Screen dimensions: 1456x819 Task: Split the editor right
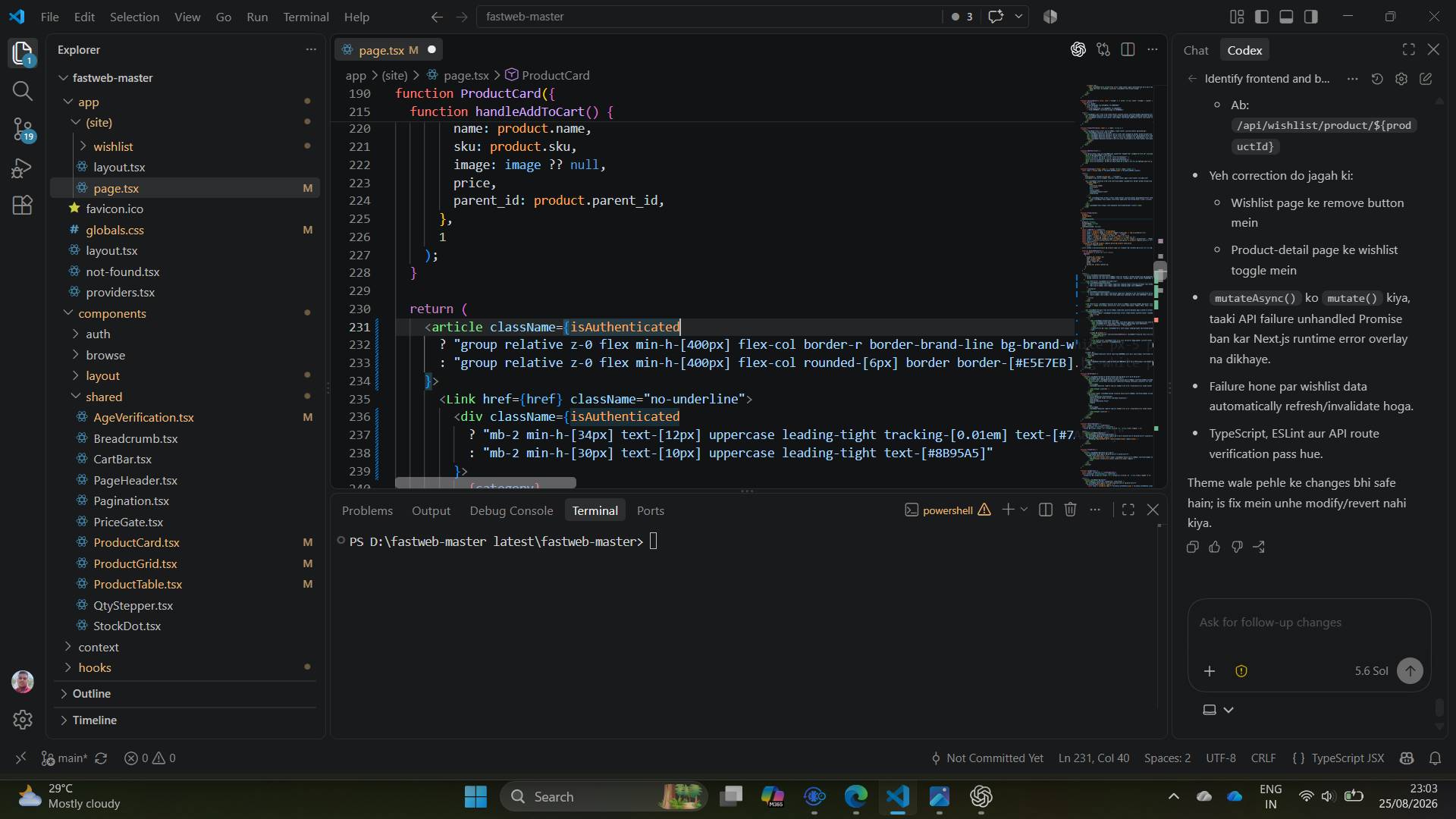(x=1128, y=49)
